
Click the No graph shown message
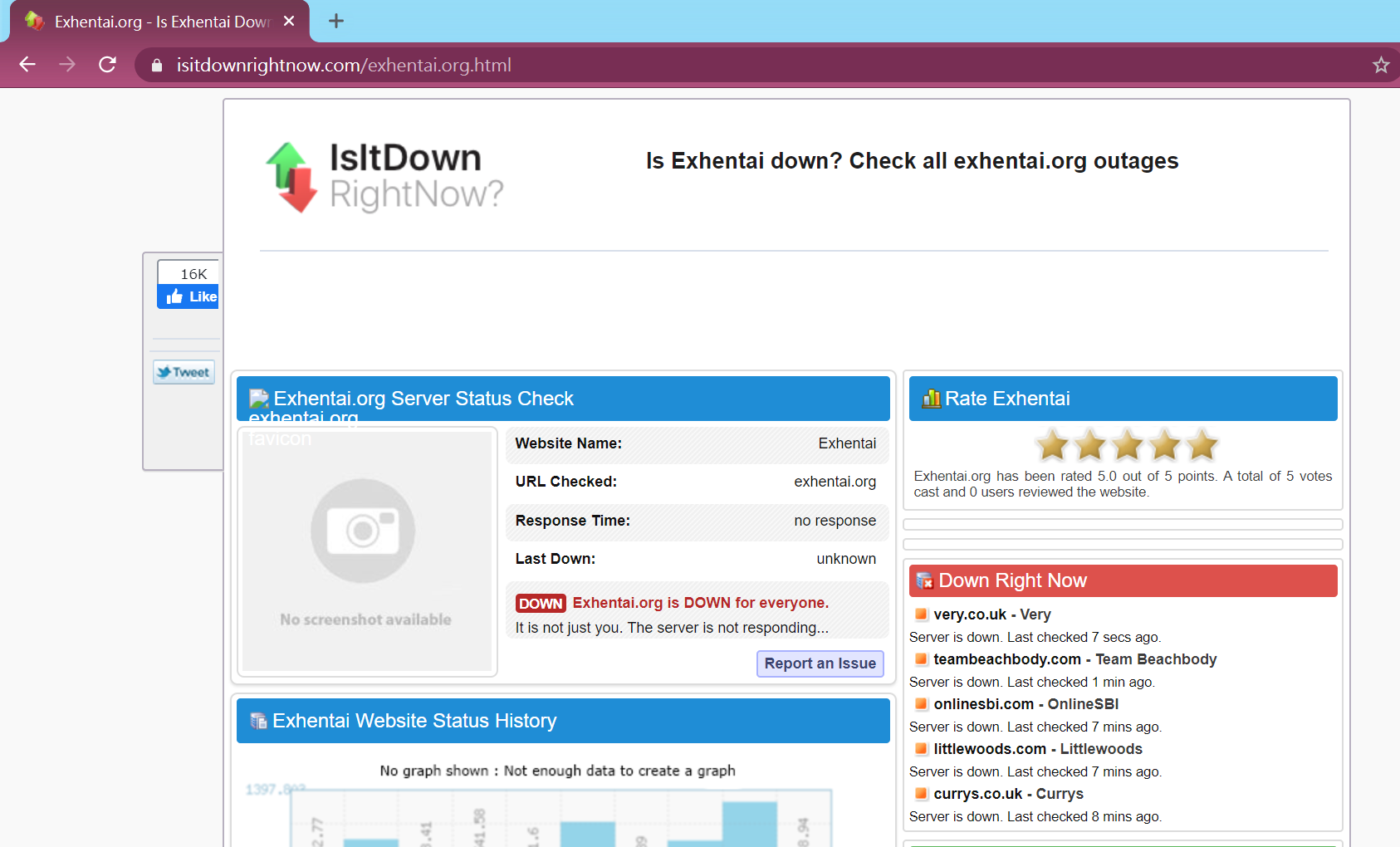point(557,771)
